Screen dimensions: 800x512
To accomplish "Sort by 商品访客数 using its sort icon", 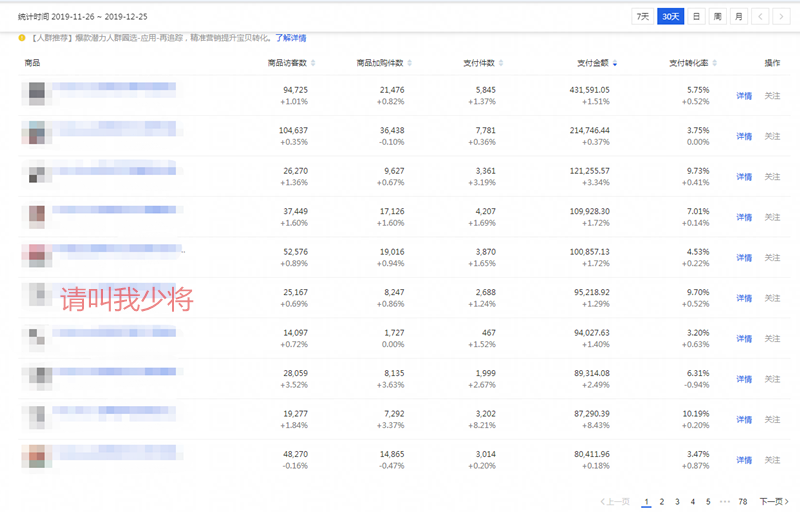I will click(x=313, y=63).
